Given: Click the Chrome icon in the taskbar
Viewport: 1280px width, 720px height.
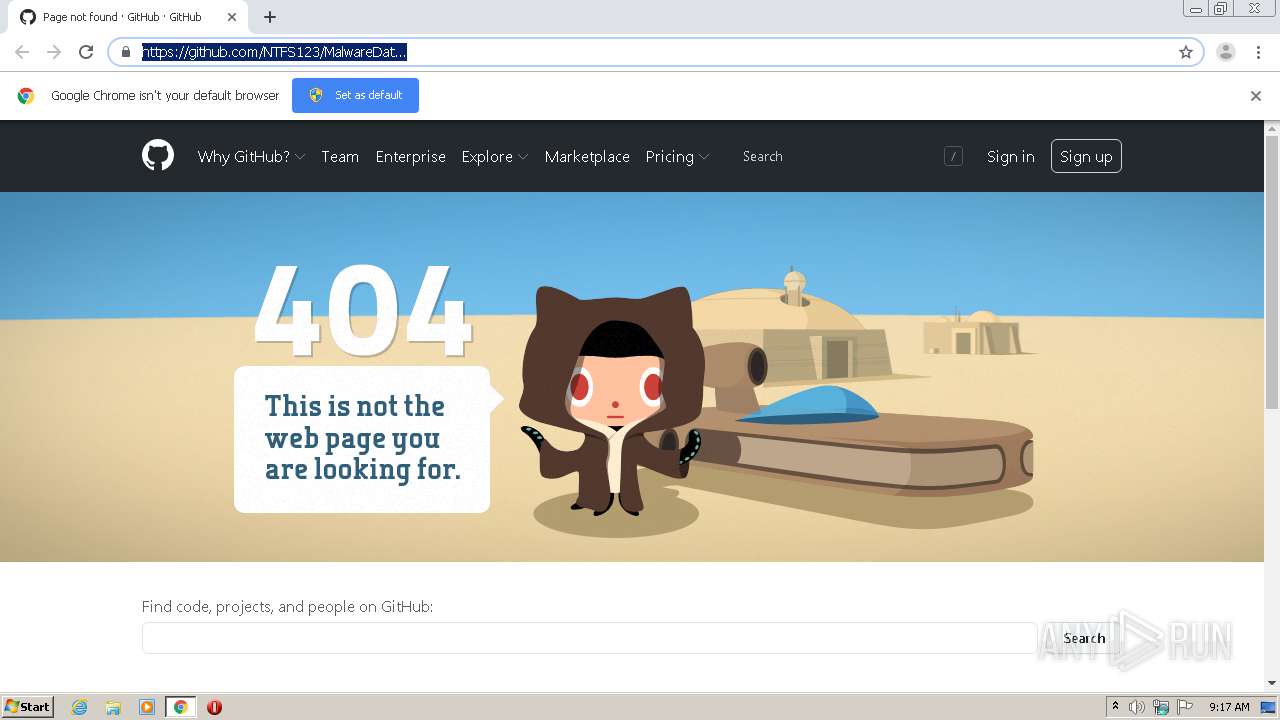Looking at the screenshot, I should (x=181, y=707).
